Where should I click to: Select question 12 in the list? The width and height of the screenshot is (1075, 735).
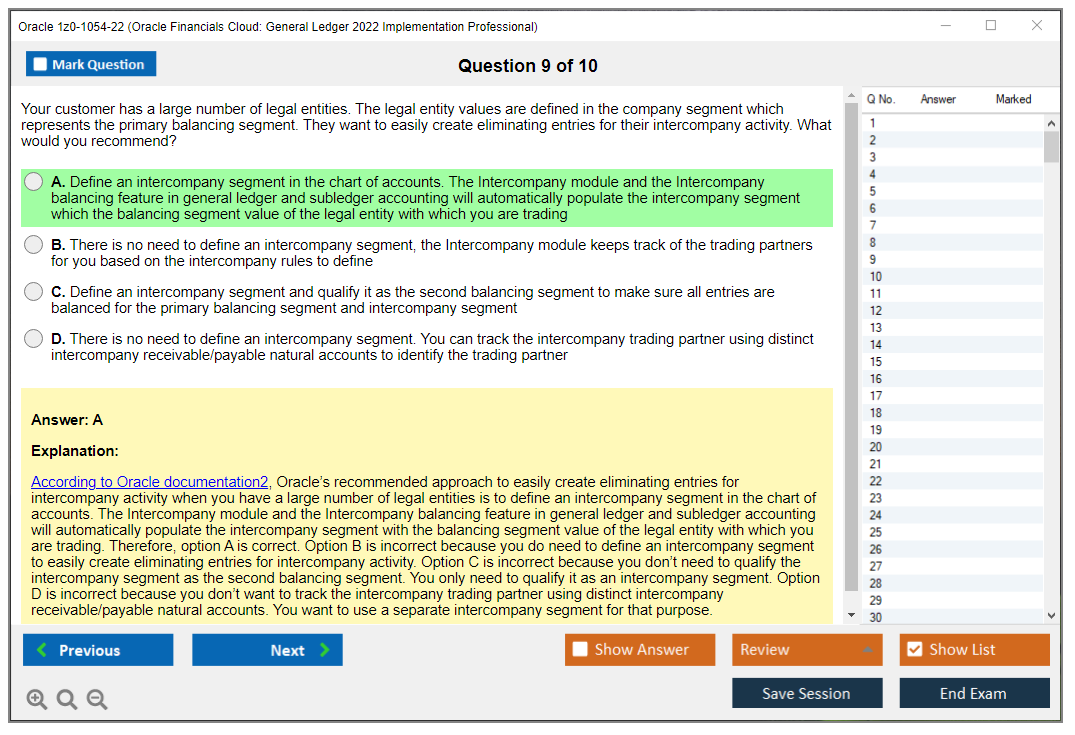(876, 311)
